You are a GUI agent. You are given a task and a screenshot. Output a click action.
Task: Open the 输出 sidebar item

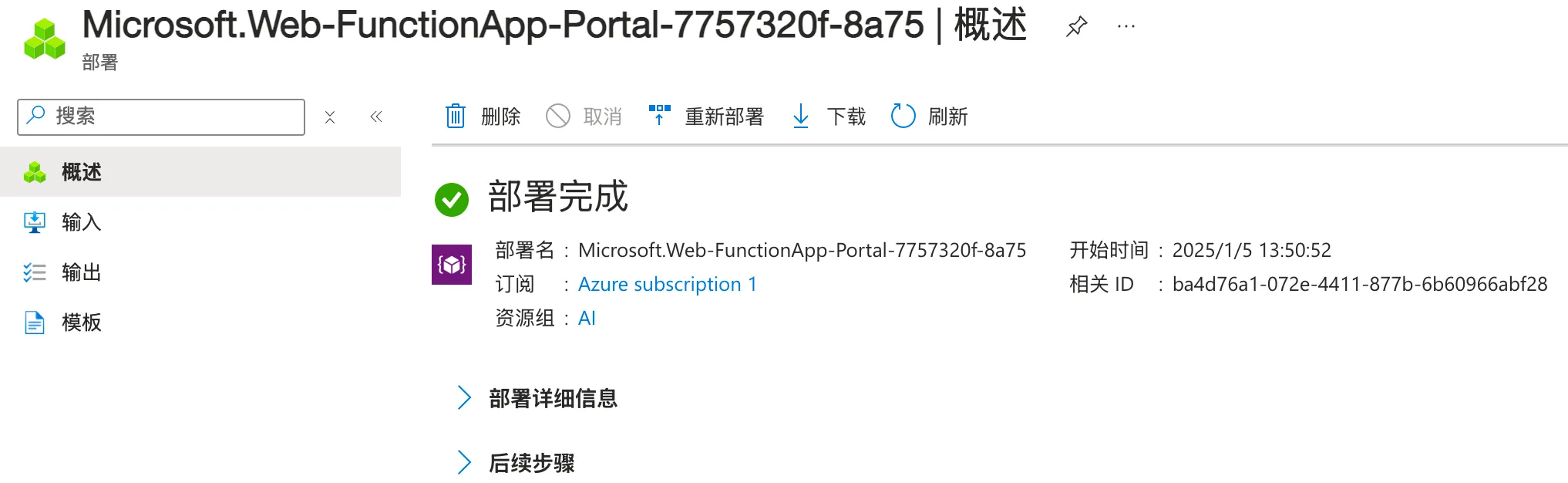(81, 272)
